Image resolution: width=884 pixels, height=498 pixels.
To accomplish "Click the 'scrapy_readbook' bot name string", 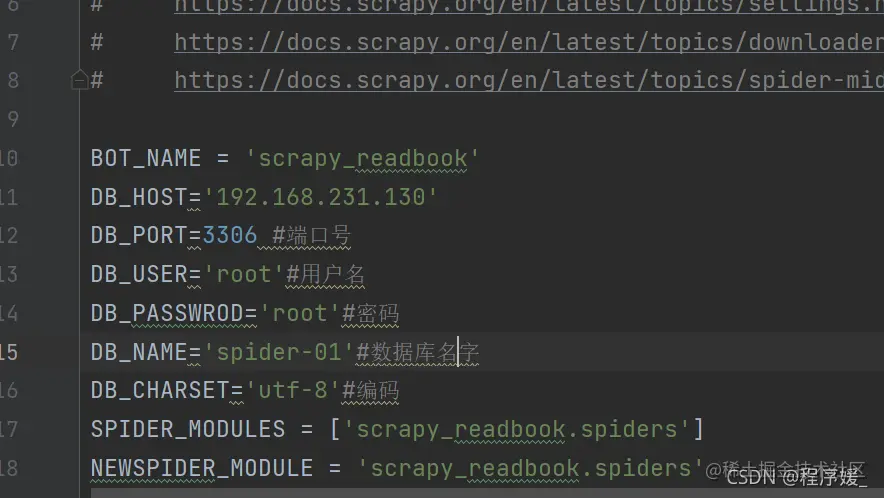I will coord(363,158).
